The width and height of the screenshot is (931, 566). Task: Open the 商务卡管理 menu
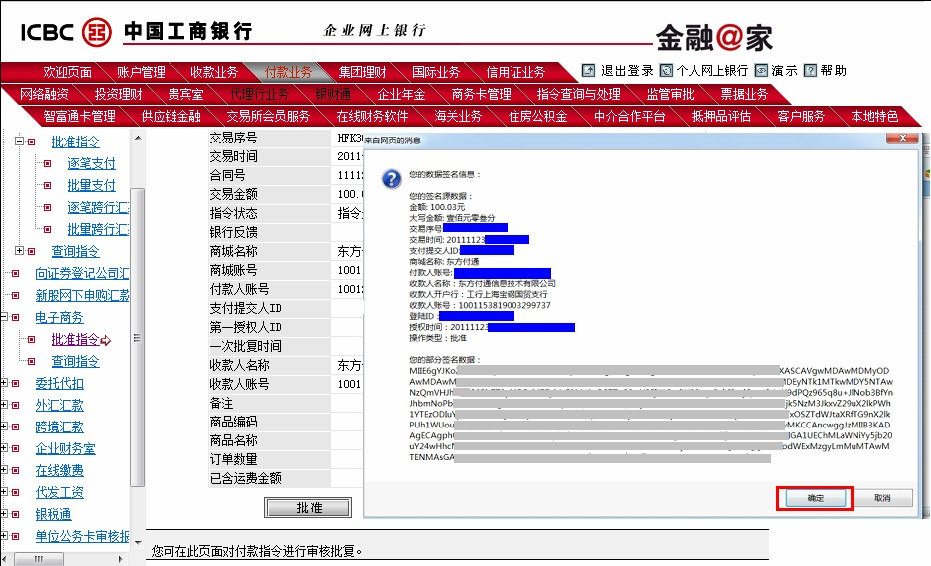[482, 94]
